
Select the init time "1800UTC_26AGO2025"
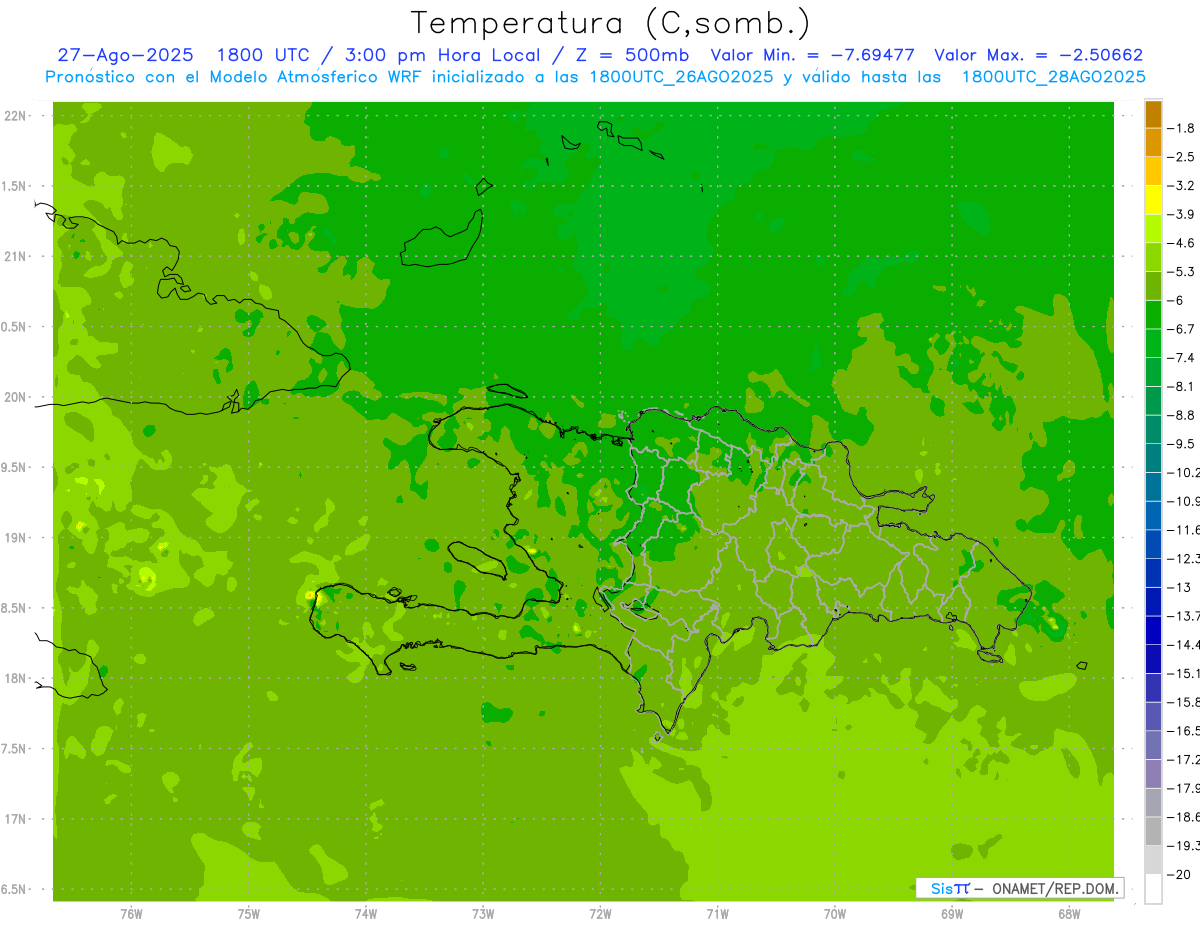coord(681,77)
